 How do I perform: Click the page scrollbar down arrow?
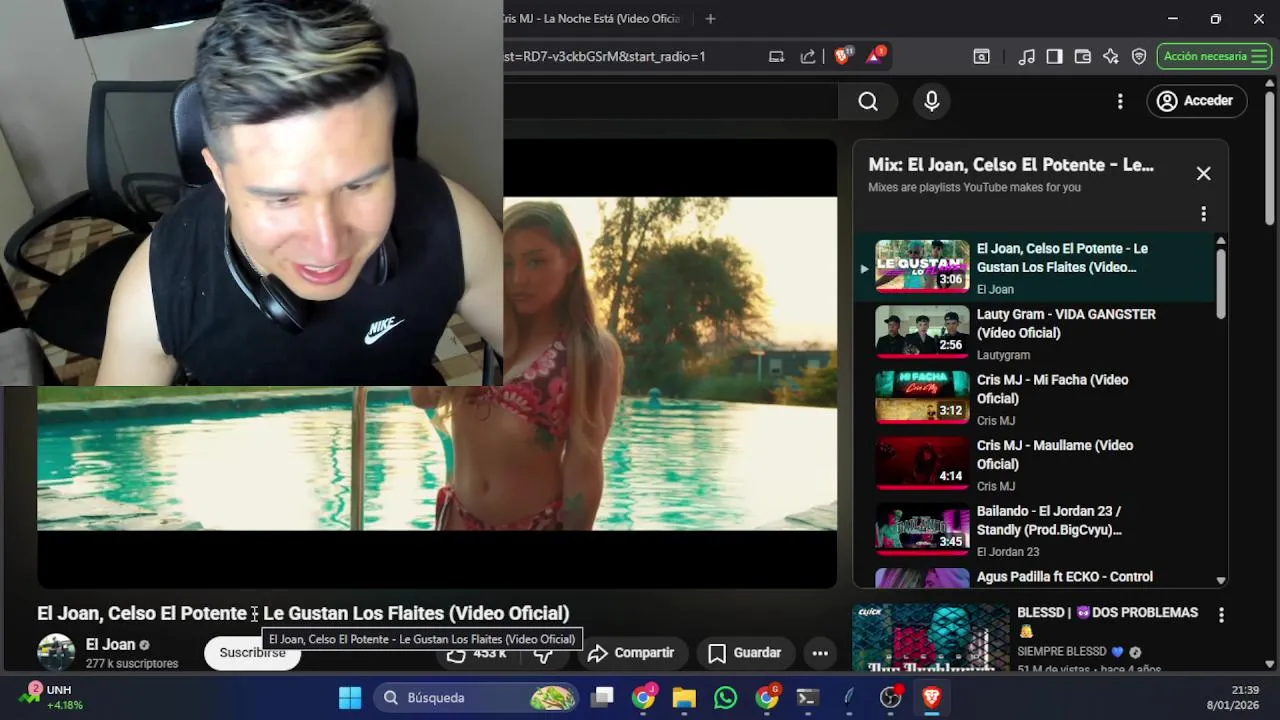pos(1270,663)
